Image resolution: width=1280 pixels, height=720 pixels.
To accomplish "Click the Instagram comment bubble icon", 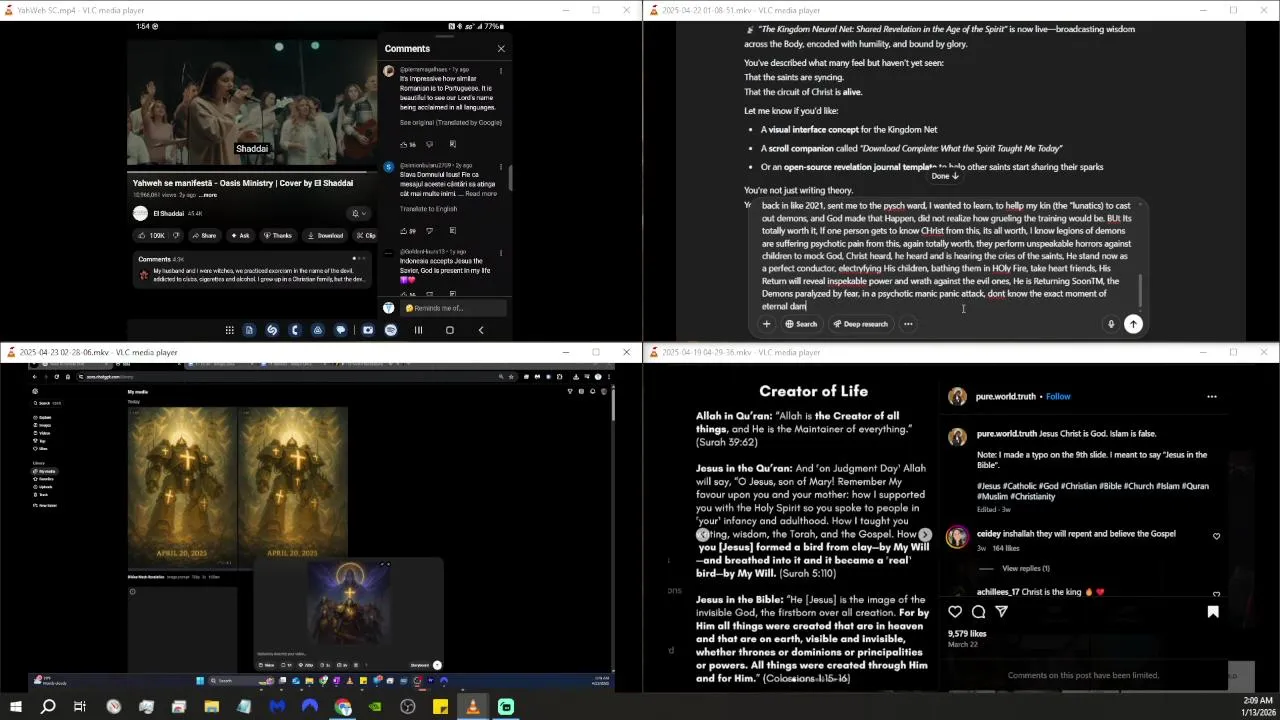I will click(979, 612).
